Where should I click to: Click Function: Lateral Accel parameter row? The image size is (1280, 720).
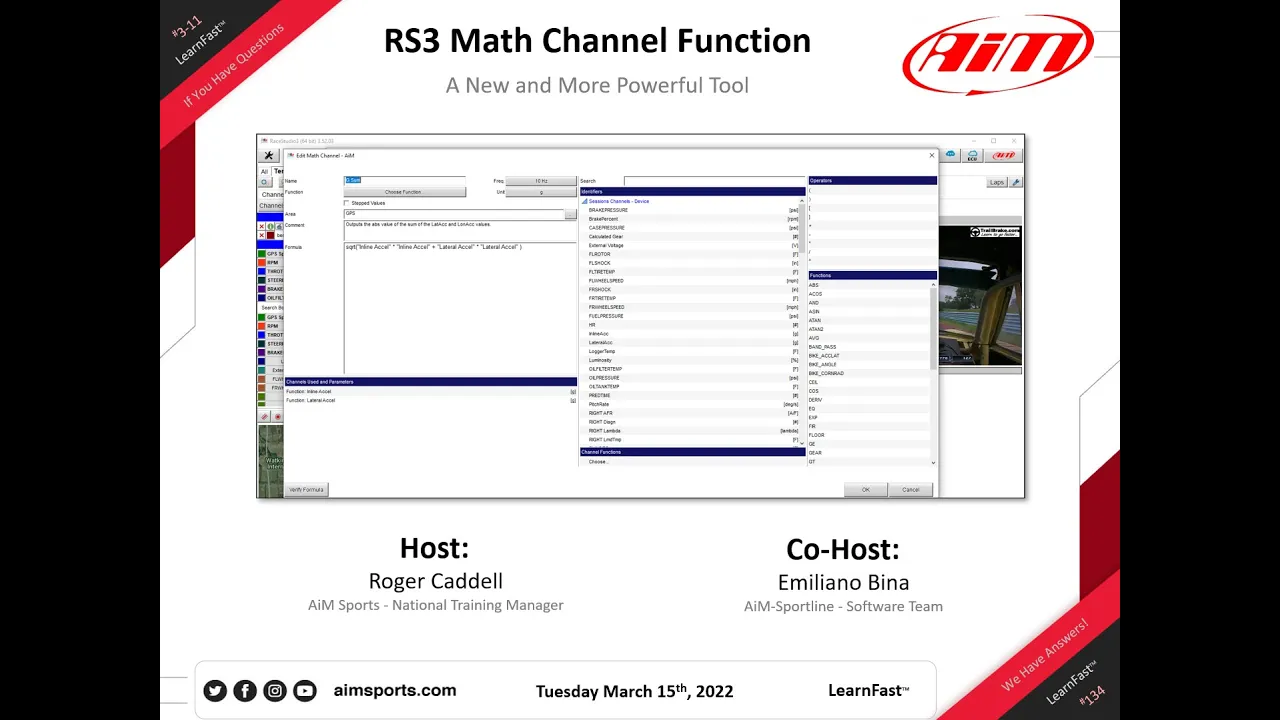tap(431, 400)
